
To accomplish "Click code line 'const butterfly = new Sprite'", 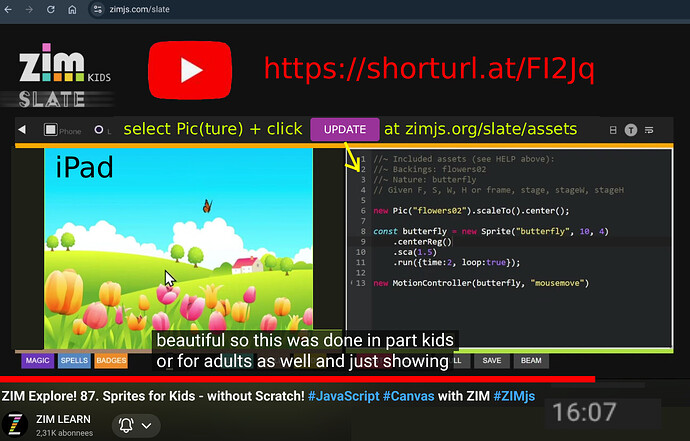I will coord(491,232).
